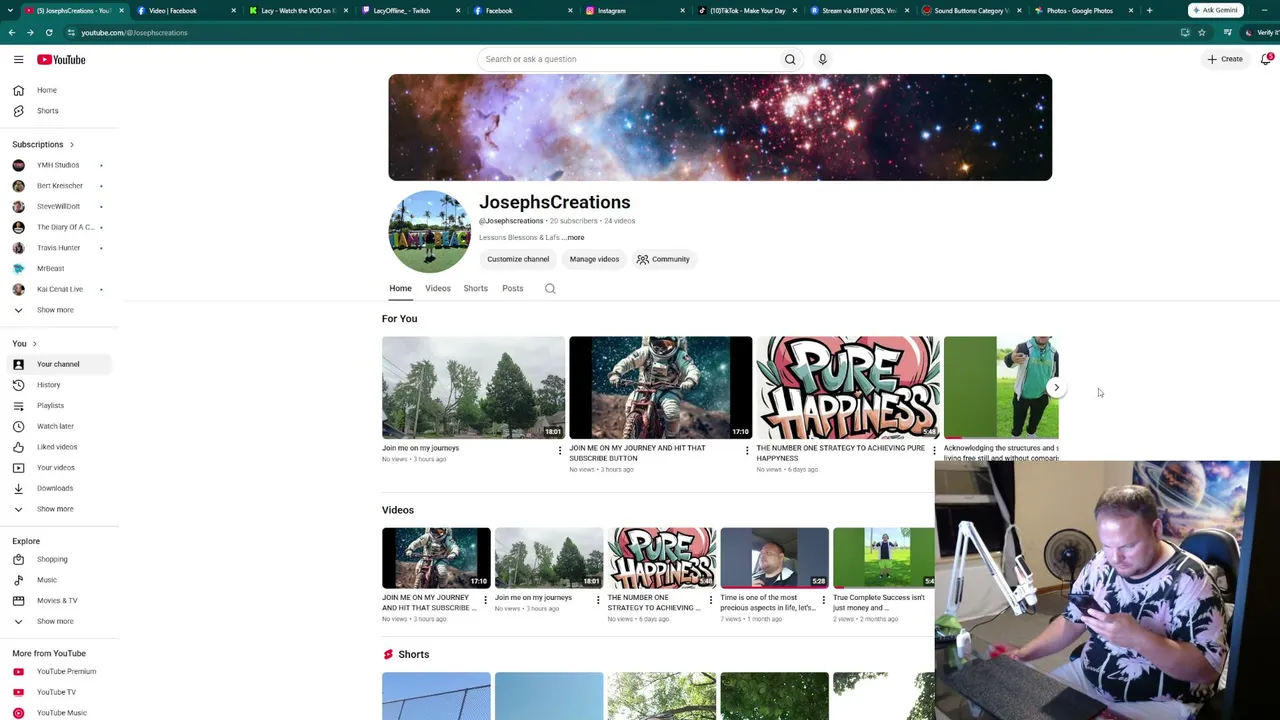Switch to the channel Videos tab
Image resolution: width=1280 pixels, height=720 pixels.
[x=438, y=288]
